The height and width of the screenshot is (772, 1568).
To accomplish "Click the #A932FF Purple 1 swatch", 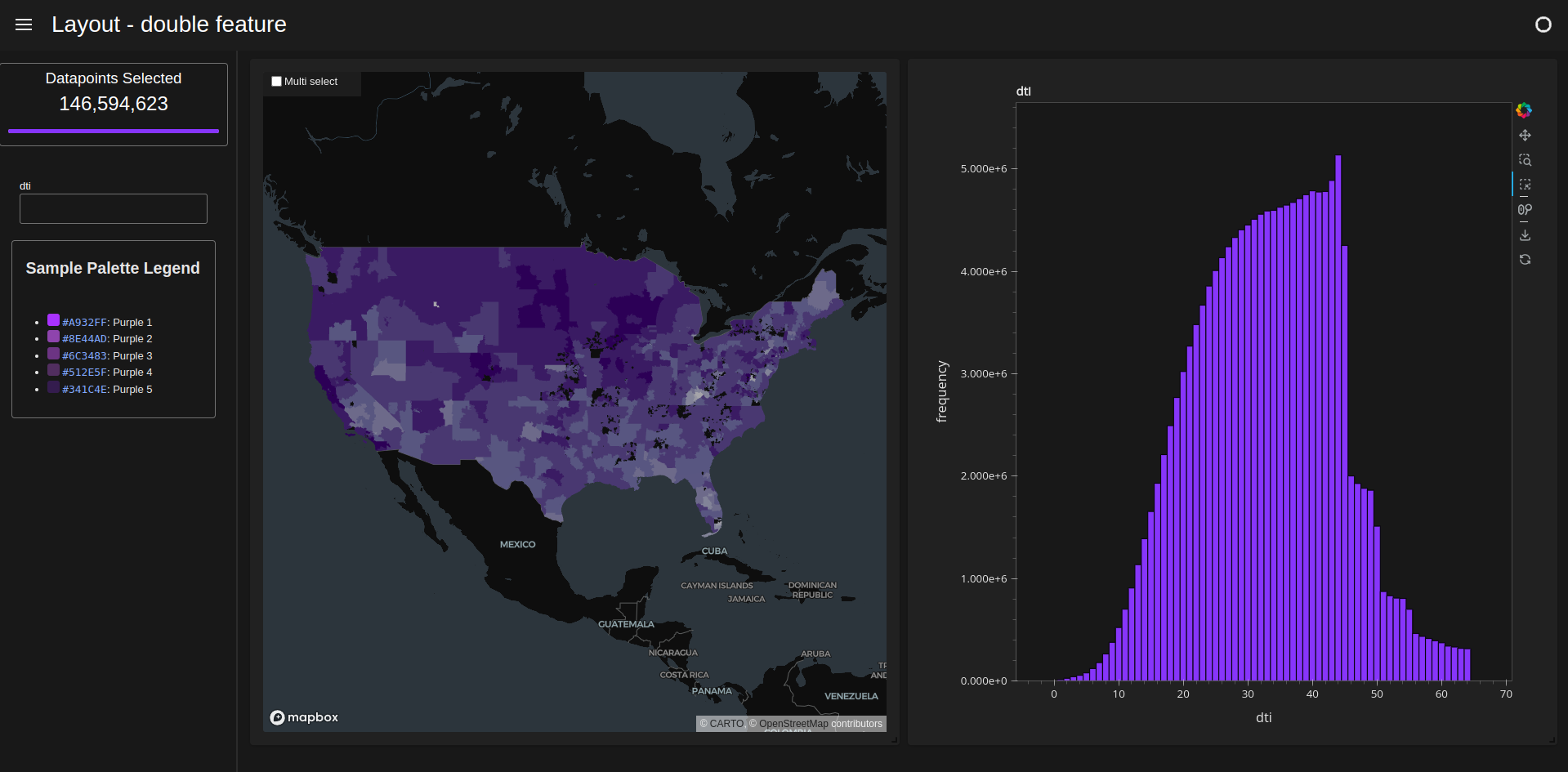I will point(53,319).
